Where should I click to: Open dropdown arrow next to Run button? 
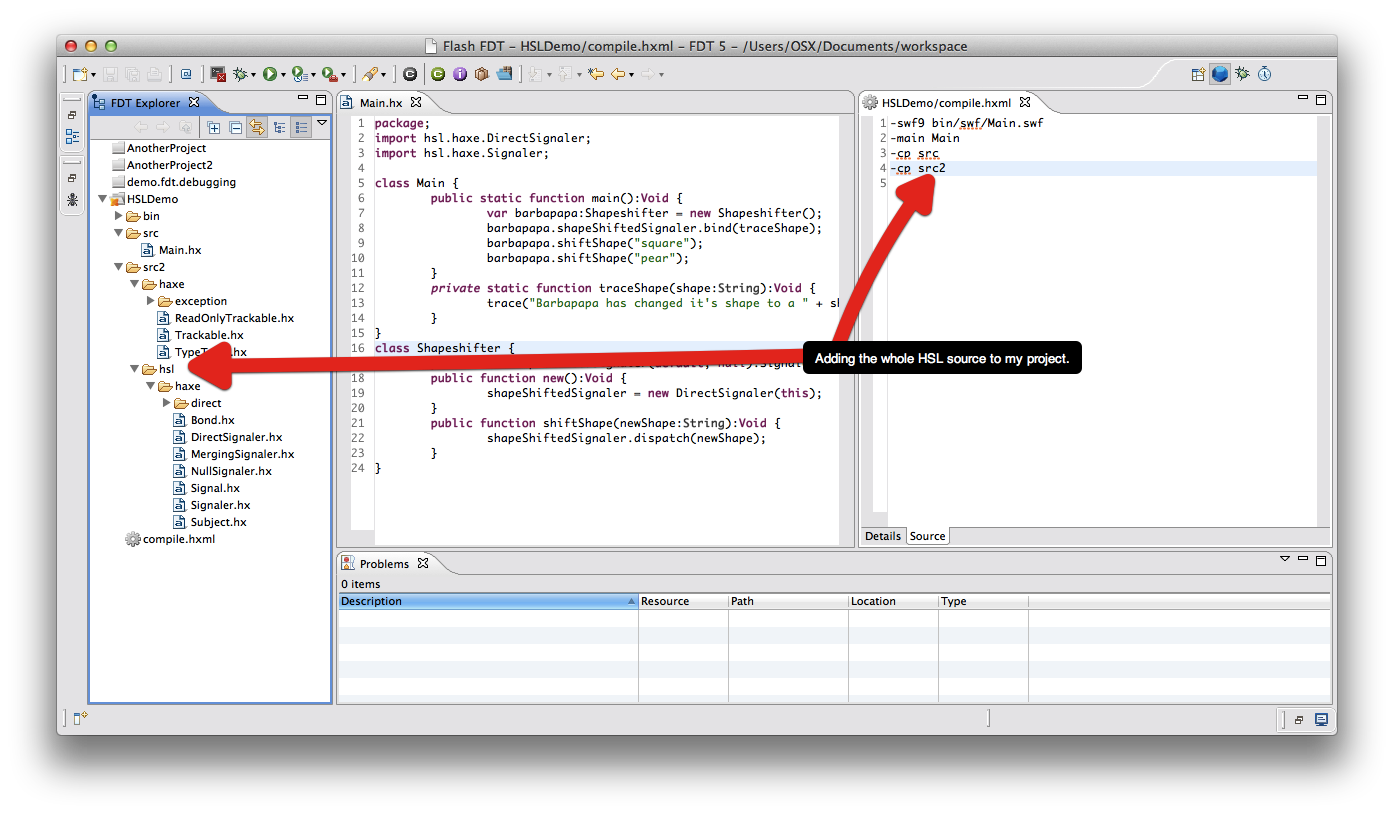point(282,75)
